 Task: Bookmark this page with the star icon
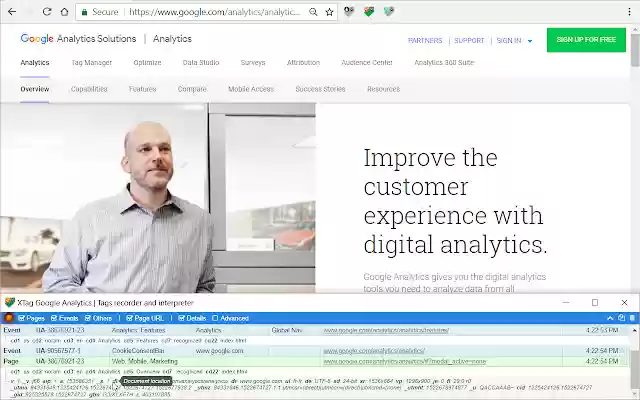(329, 12)
